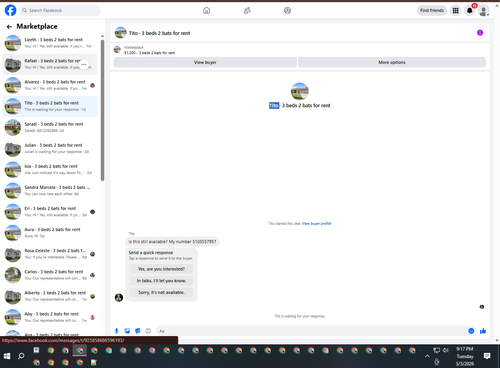This screenshot has height=368, width=500.
Task: Expand the system tray hidden icons chevron
Action: point(427,356)
